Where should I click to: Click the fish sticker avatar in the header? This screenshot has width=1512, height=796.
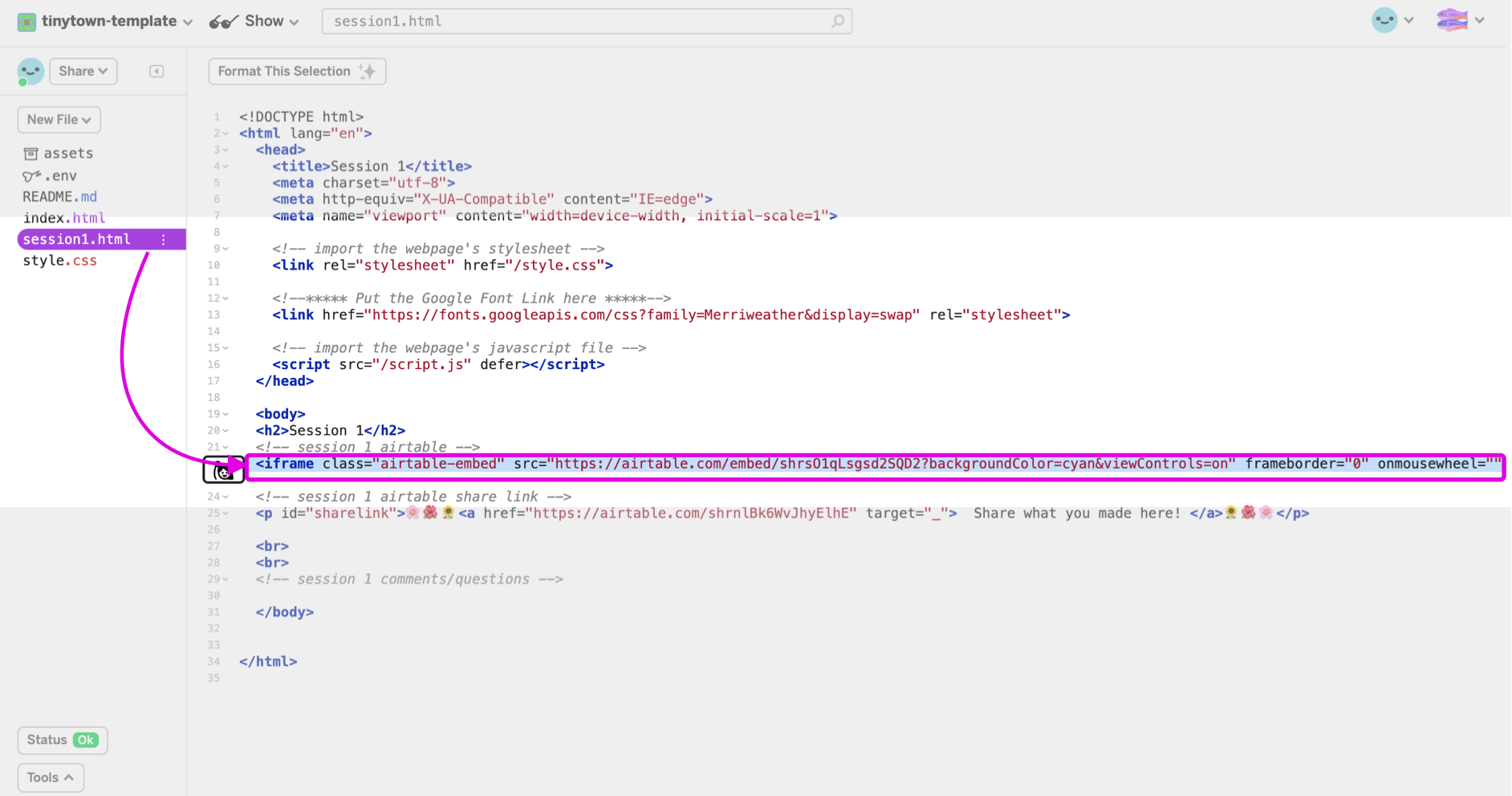(x=1453, y=21)
